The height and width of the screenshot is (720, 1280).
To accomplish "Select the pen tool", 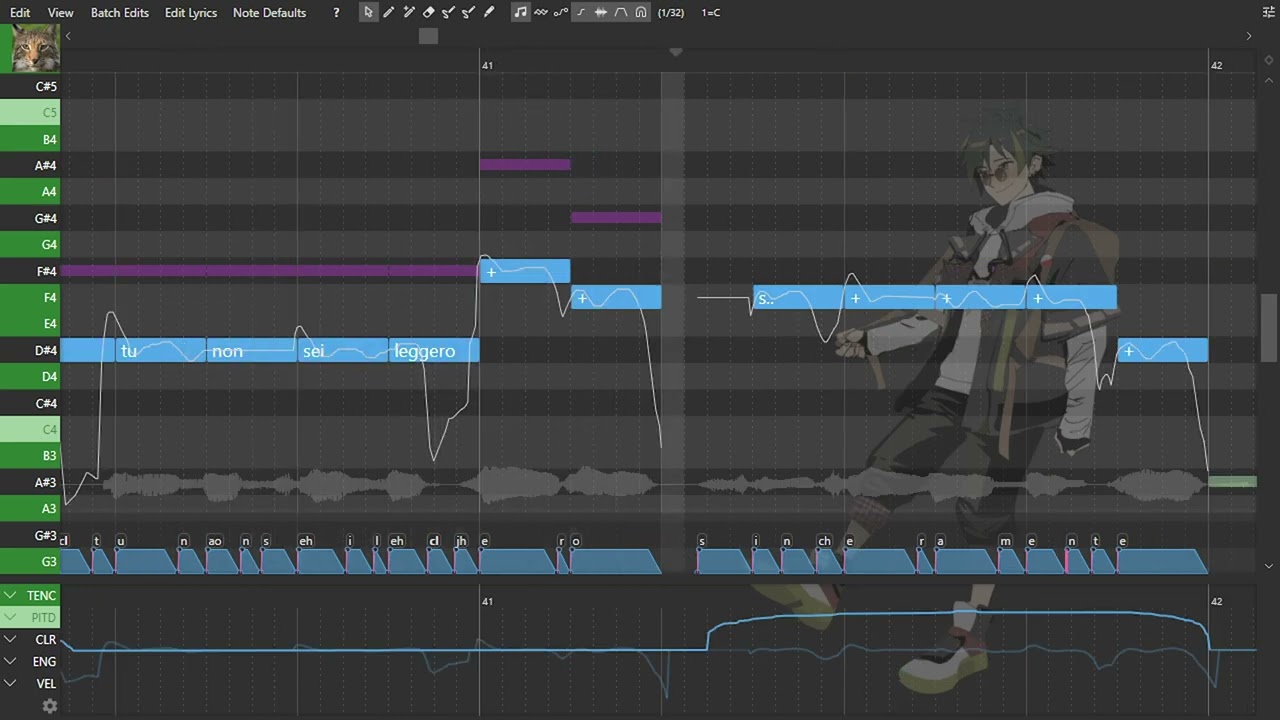I will [x=389, y=13].
